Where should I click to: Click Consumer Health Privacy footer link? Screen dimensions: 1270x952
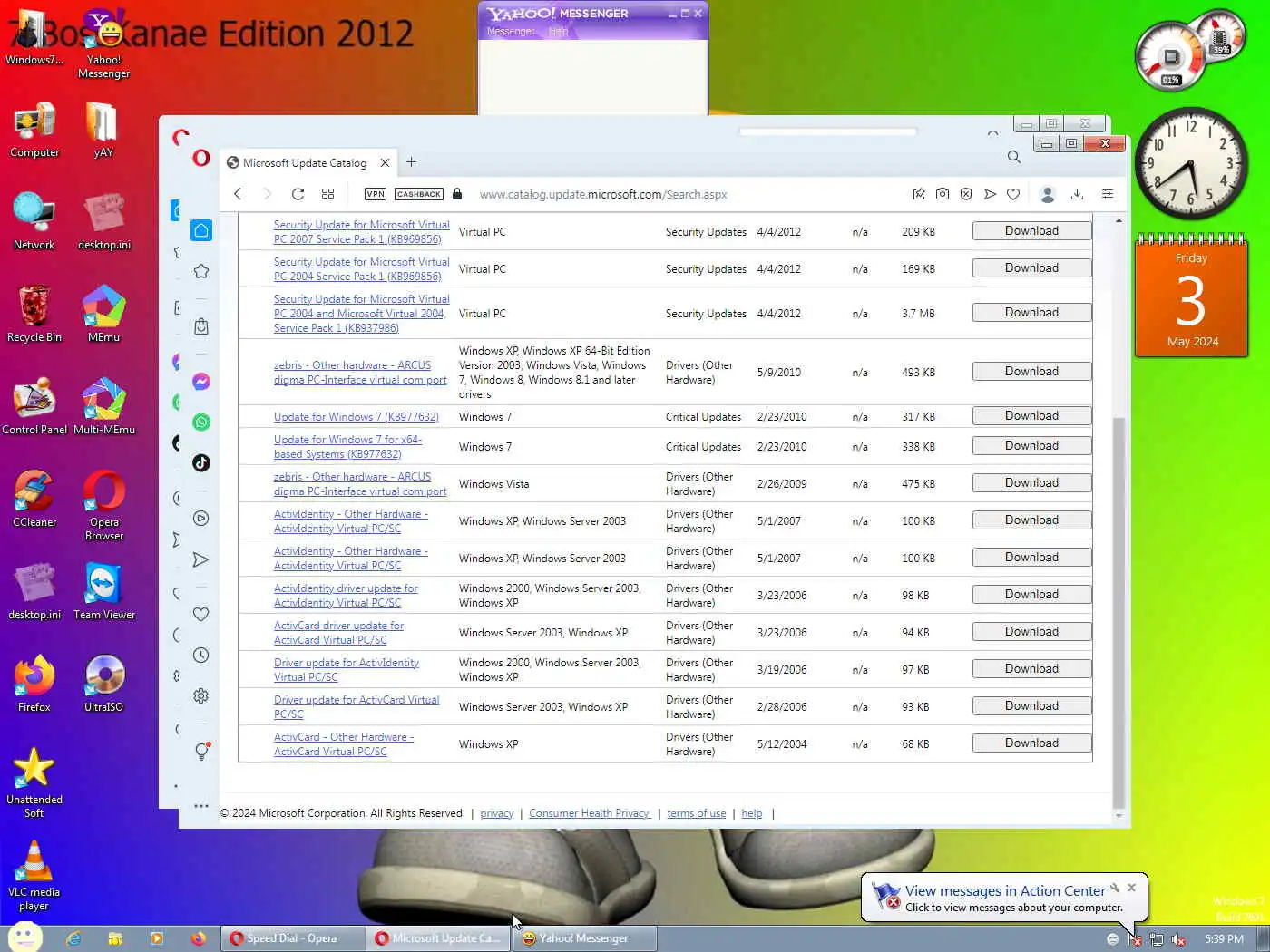[590, 813]
